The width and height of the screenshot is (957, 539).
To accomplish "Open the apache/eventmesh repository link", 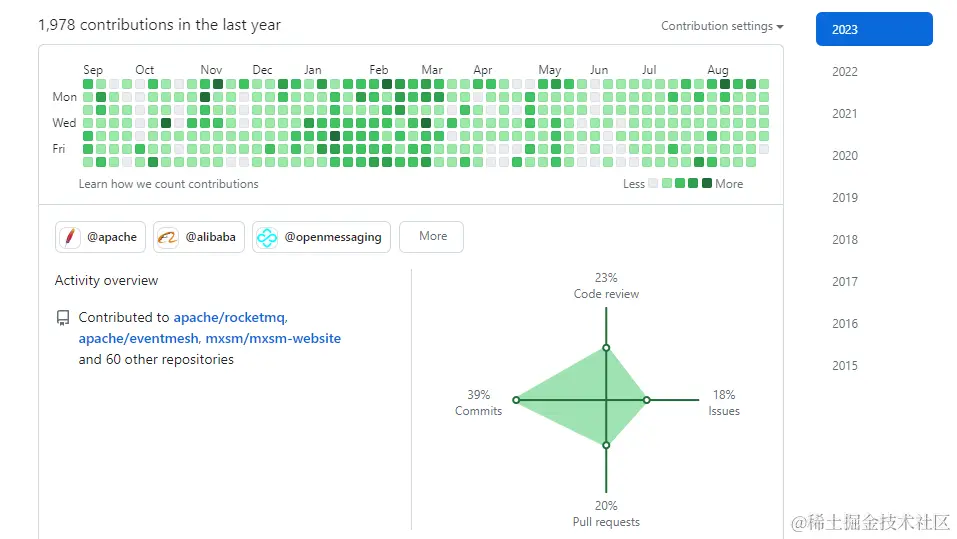I will pos(138,339).
